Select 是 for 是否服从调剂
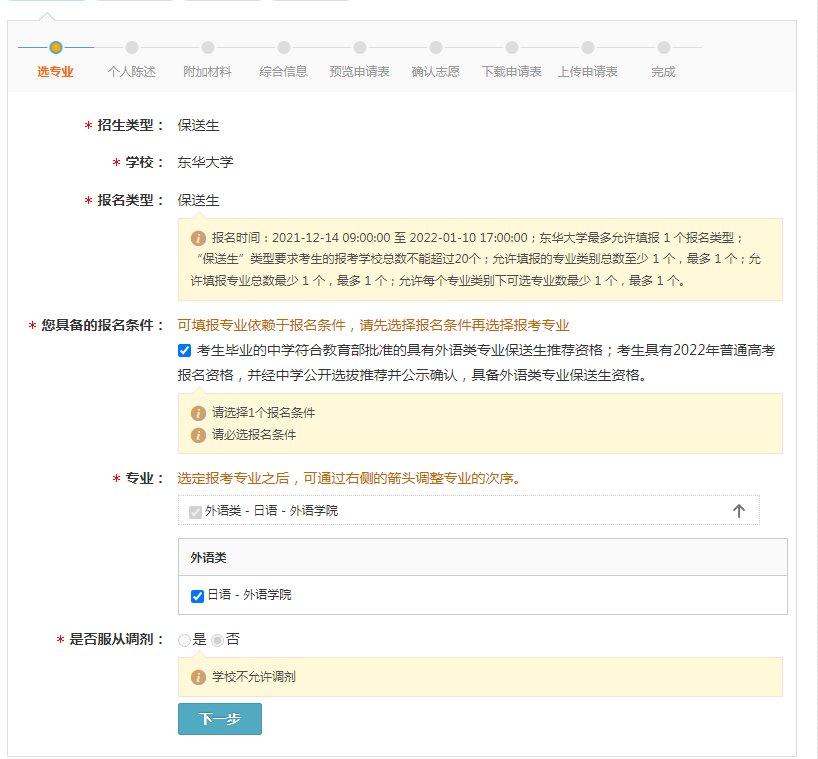 point(184,640)
